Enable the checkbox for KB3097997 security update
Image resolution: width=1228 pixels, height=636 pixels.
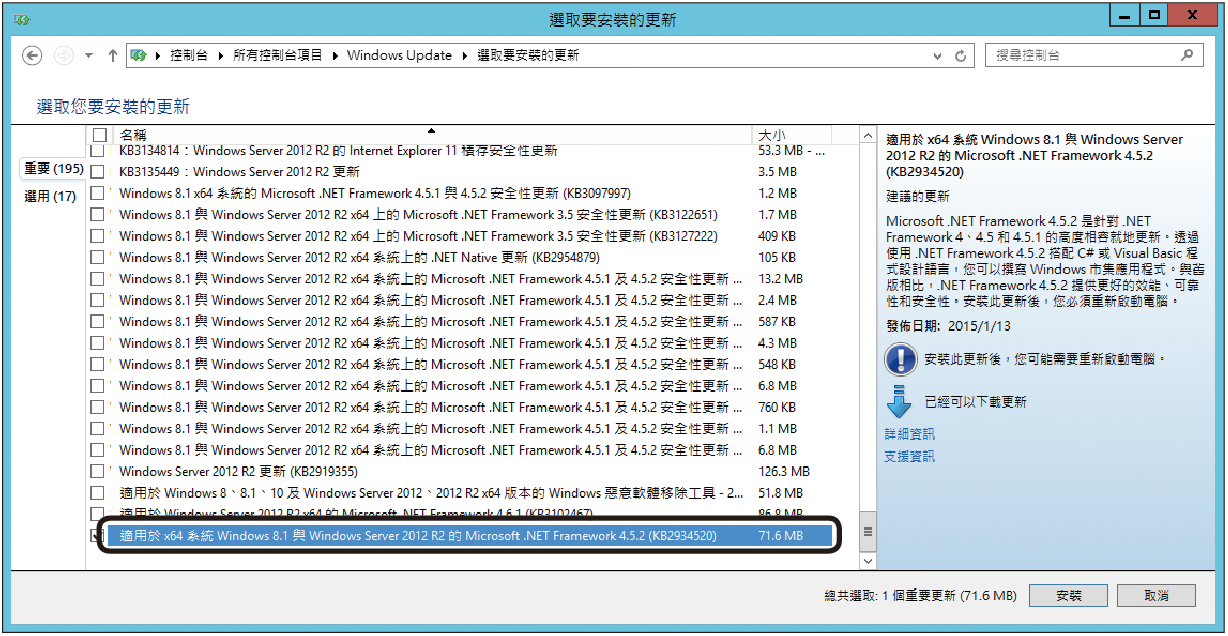(97, 193)
